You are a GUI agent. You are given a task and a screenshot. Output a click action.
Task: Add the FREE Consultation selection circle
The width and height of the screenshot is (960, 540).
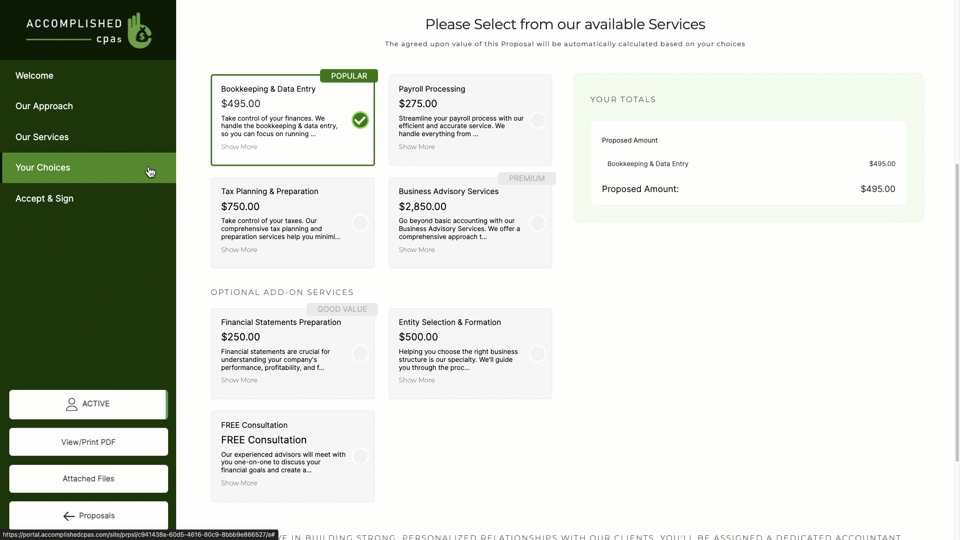click(360, 457)
